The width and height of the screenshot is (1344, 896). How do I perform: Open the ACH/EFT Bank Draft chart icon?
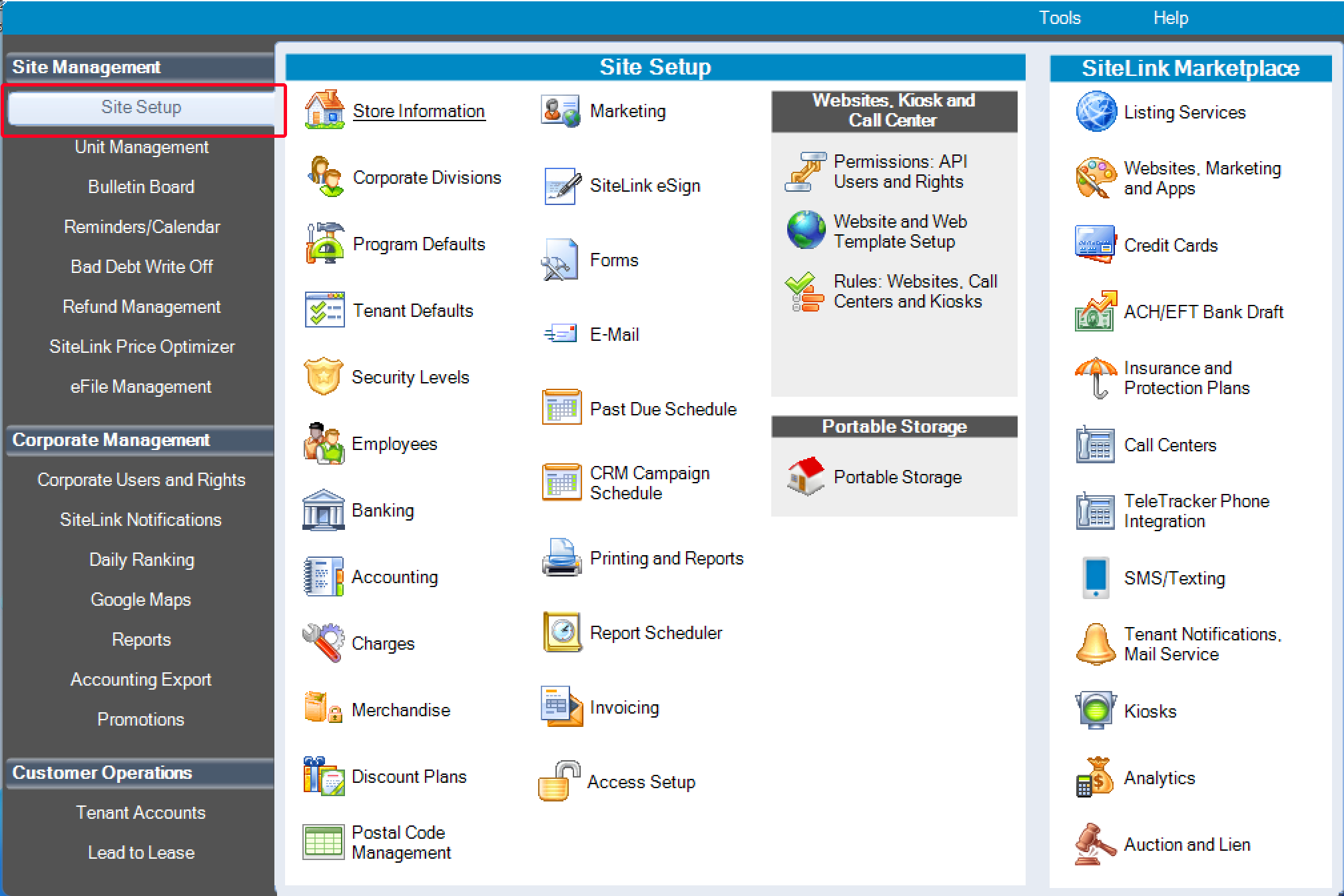pyautogui.click(x=1096, y=311)
